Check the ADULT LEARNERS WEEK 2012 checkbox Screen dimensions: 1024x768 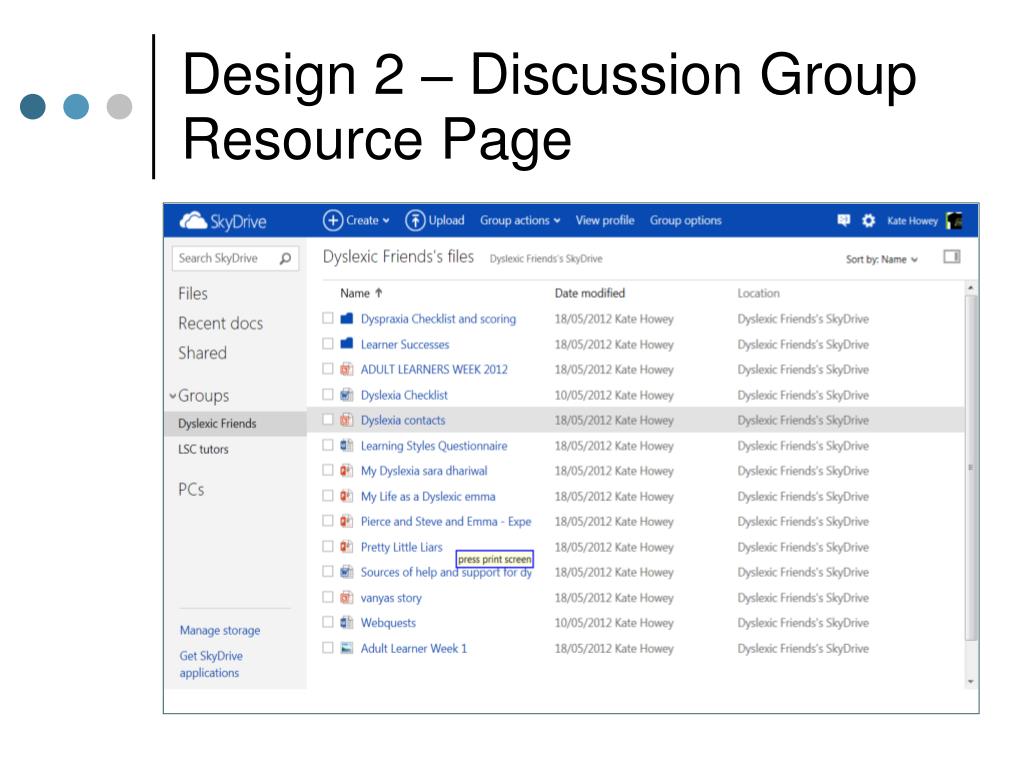[328, 369]
